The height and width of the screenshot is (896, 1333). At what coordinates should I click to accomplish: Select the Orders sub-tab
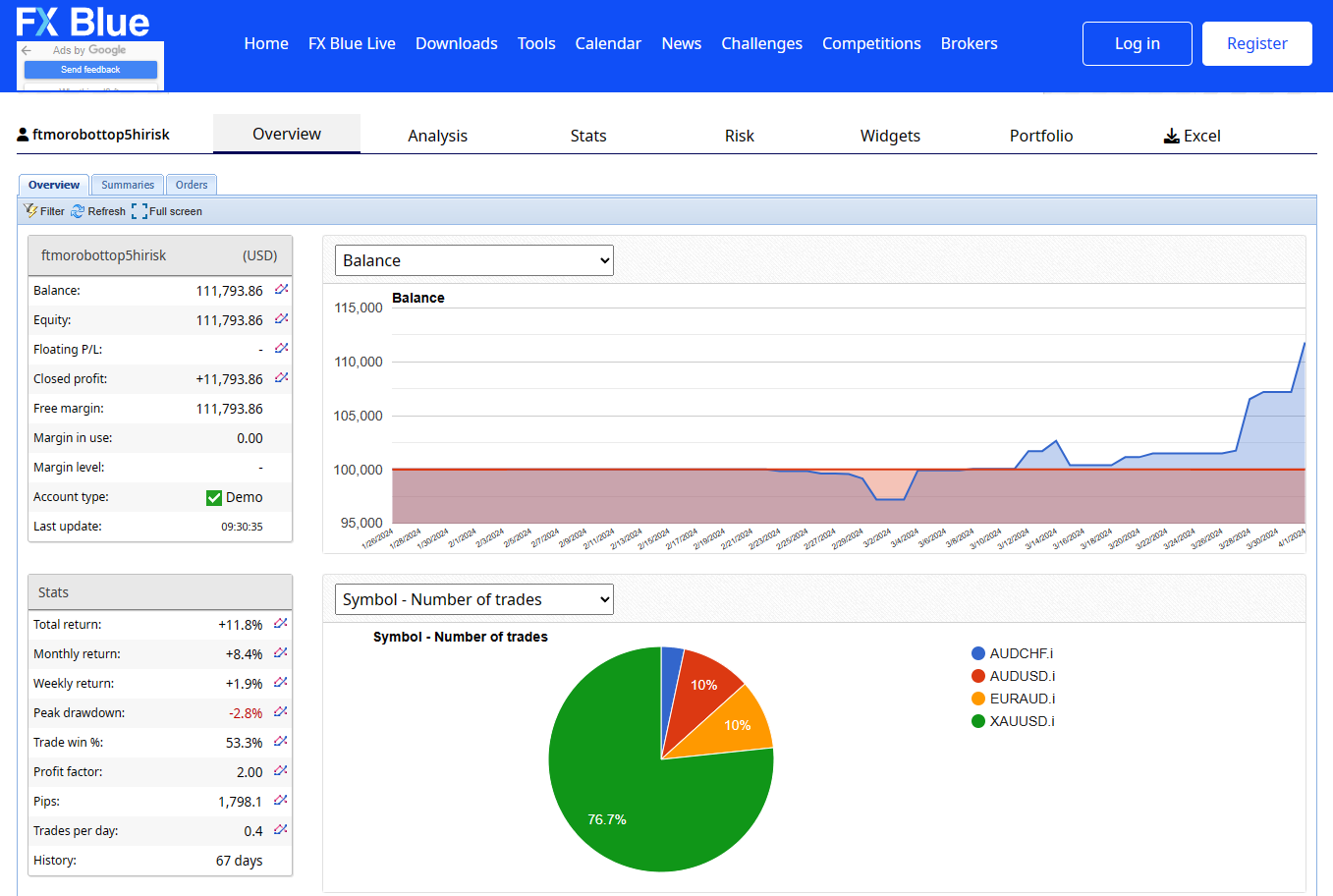[192, 185]
